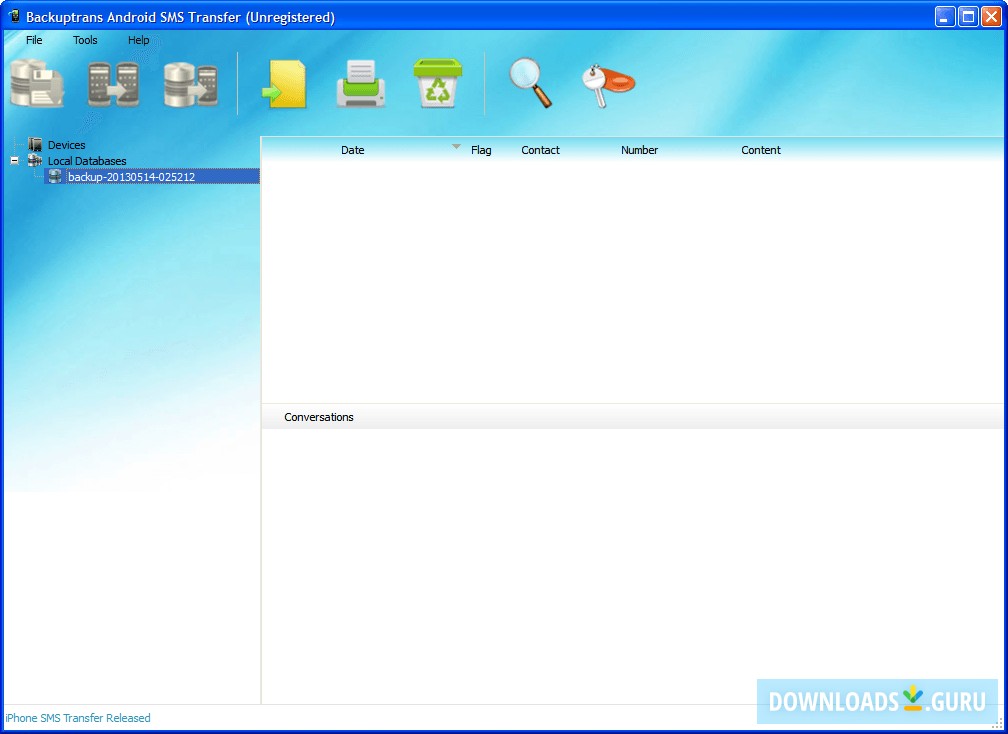Toggle sort order on the Date column

tap(352, 149)
